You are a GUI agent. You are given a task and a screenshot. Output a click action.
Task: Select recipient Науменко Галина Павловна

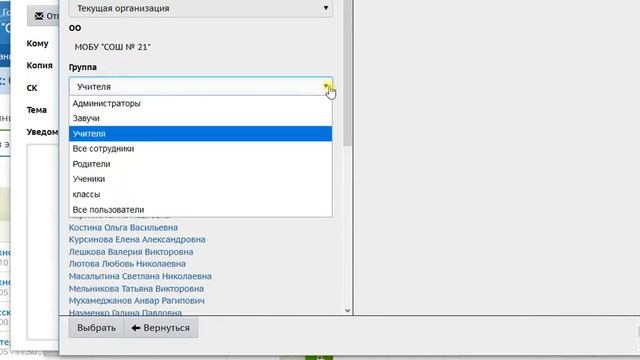(125, 313)
